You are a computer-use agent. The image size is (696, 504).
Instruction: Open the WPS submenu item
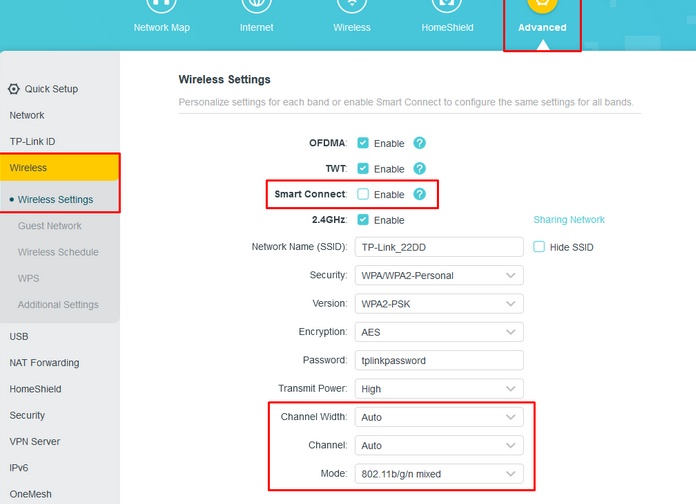point(28,278)
